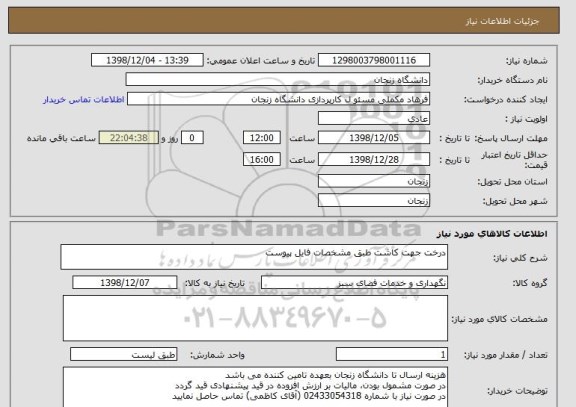Image resolution: width=576 pixels, height=407 pixels.
Task: Select the label اولویت نیاز
Action: 526,119
